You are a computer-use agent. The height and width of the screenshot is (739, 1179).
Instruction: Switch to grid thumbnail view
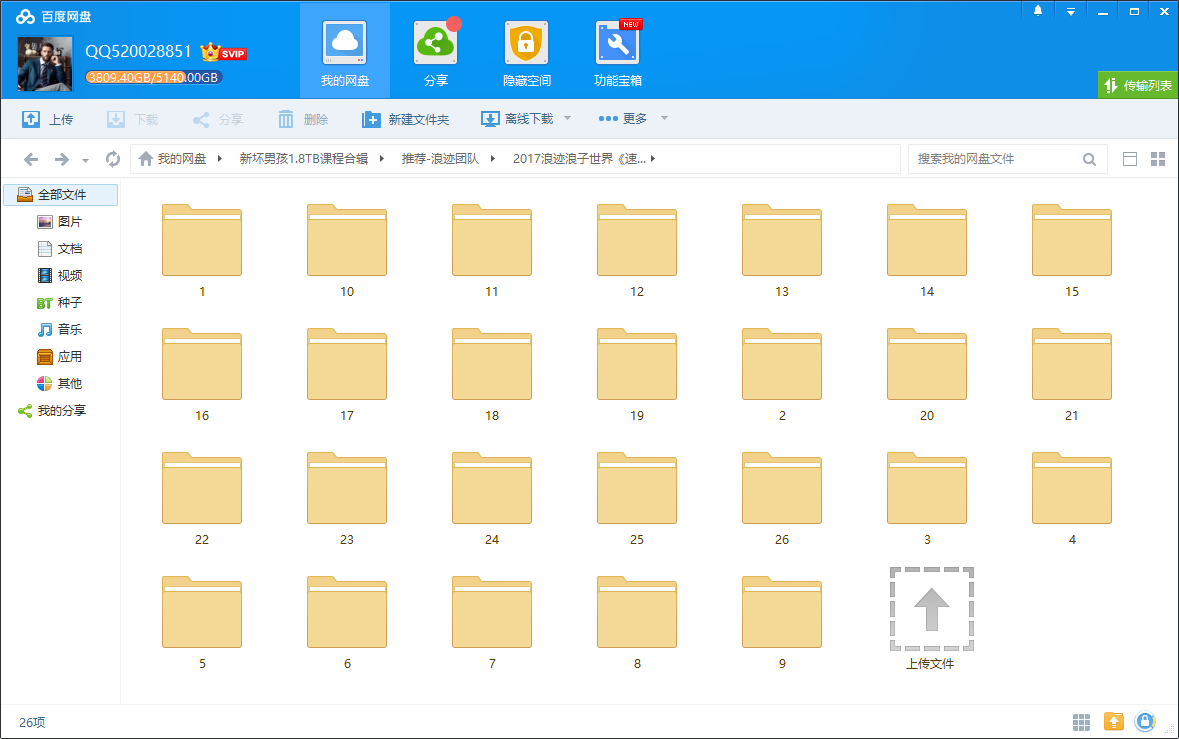click(1158, 159)
